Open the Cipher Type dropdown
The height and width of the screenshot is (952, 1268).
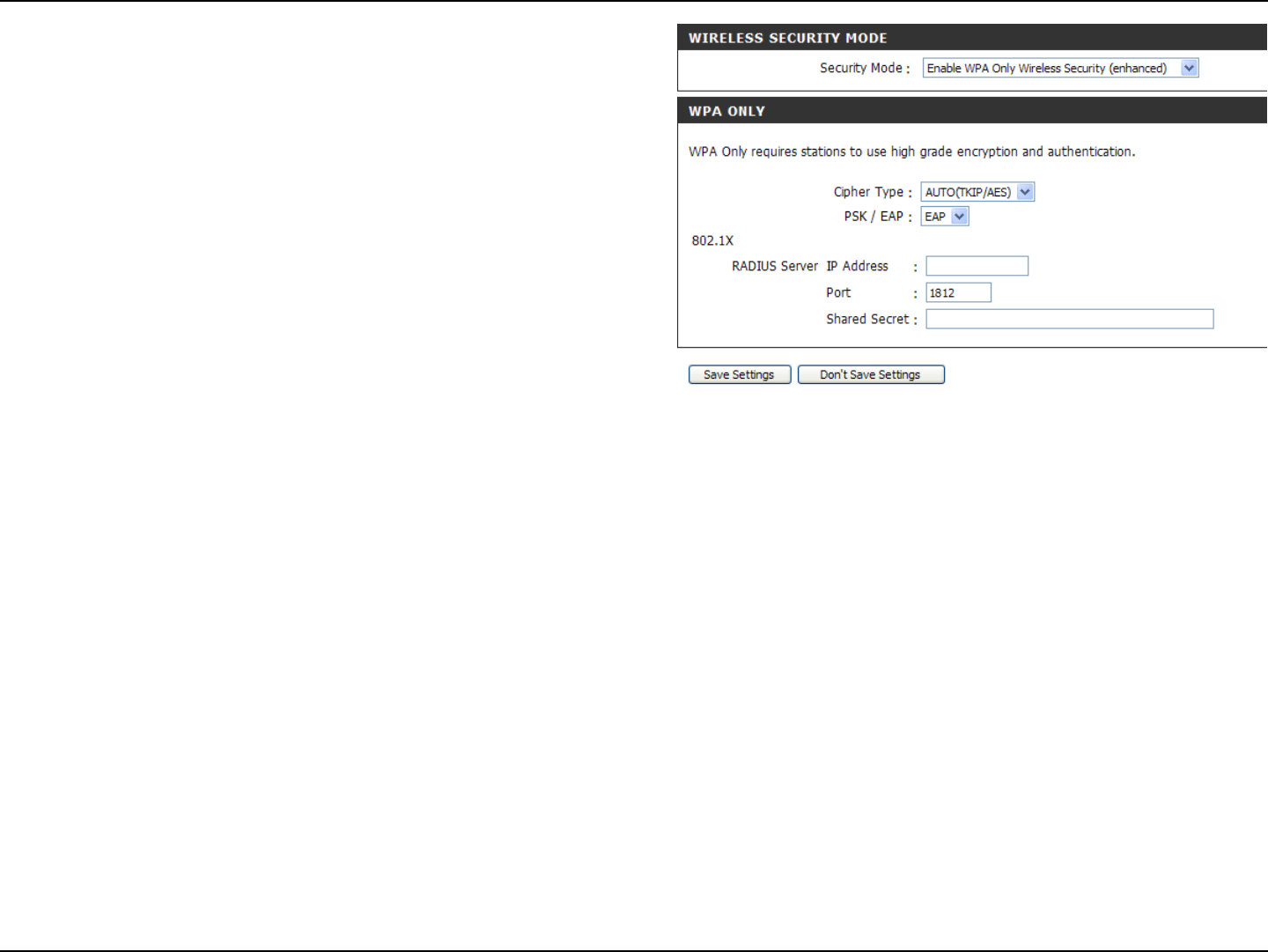pyautogui.click(x=977, y=192)
